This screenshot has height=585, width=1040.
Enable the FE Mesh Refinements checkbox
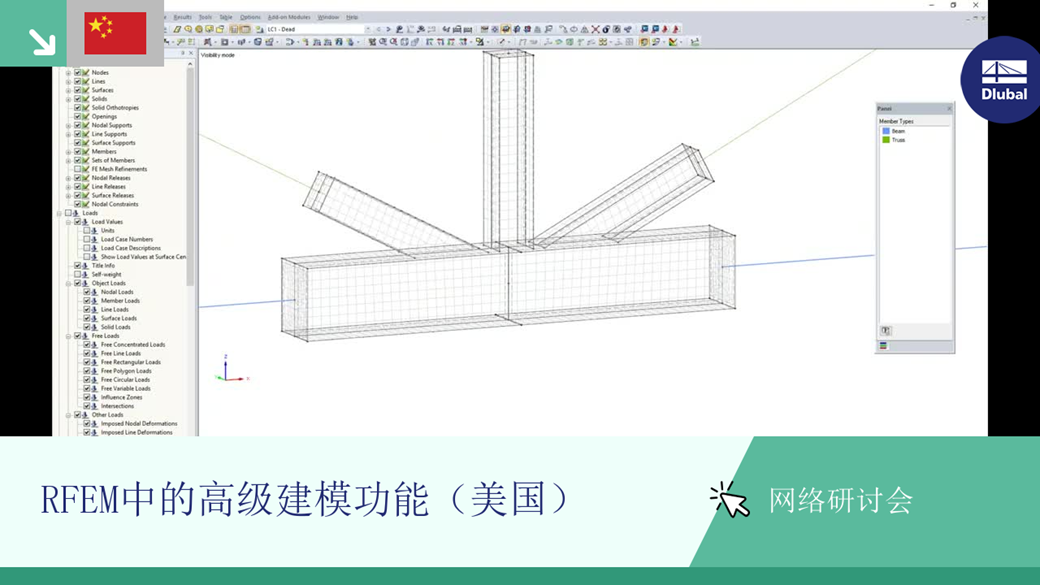click(x=78, y=168)
